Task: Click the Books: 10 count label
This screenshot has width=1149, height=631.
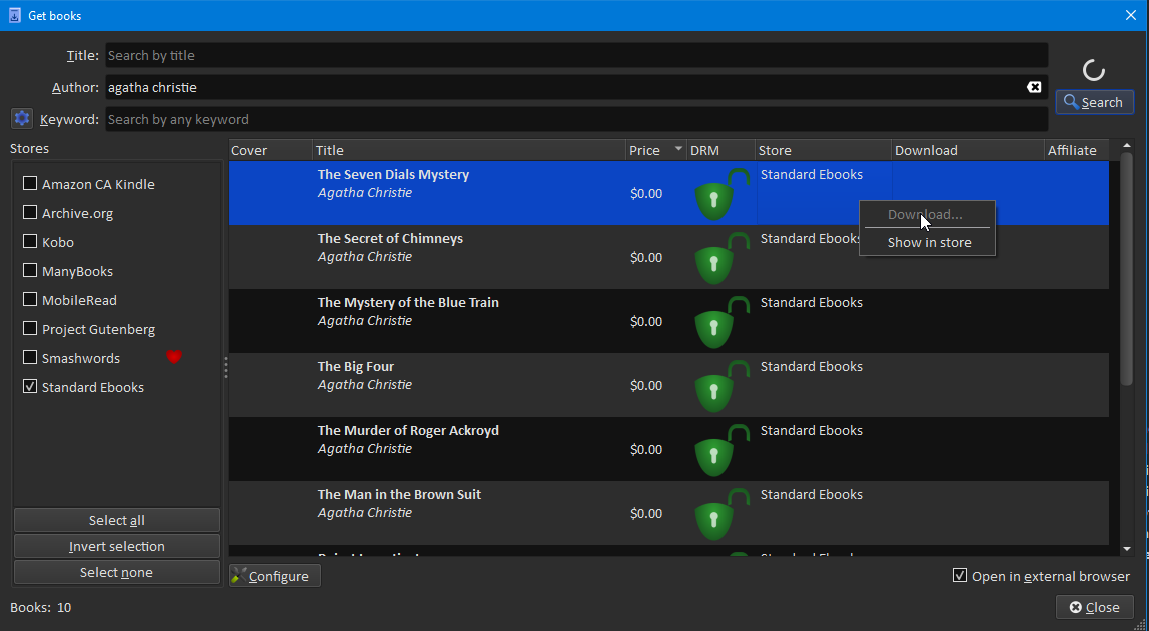Action: (40, 607)
